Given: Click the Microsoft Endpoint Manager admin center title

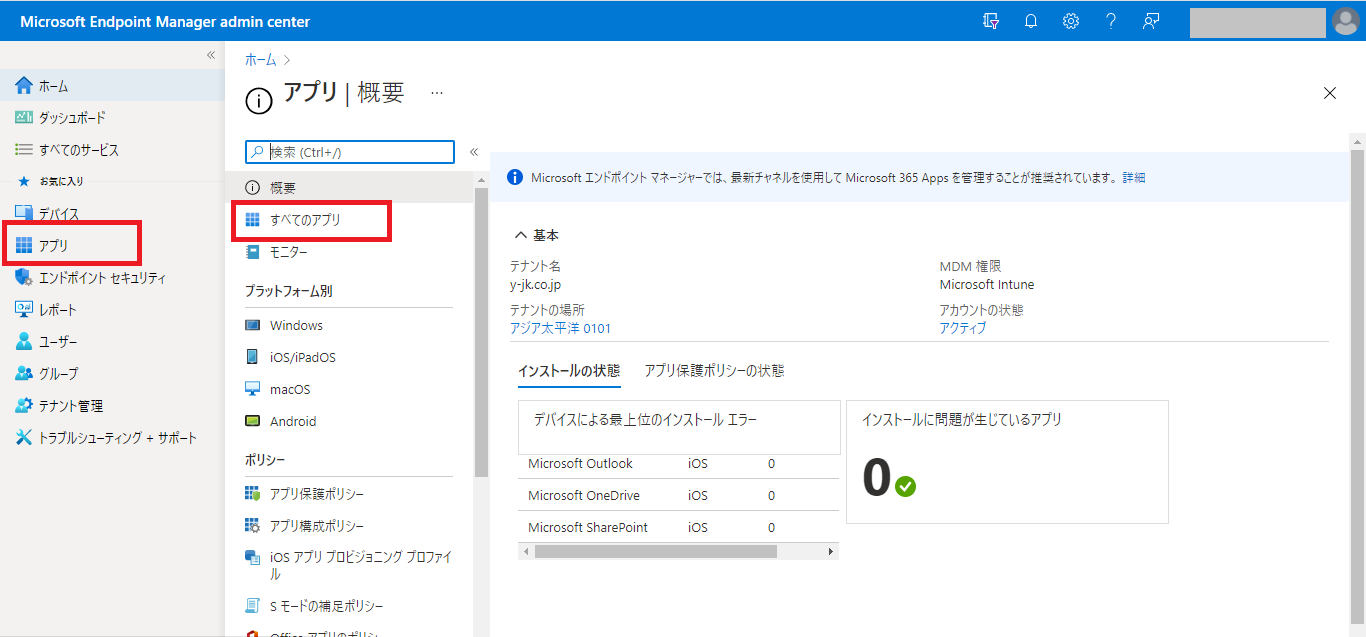Looking at the screenshot, I should click(x=165, y=21).
